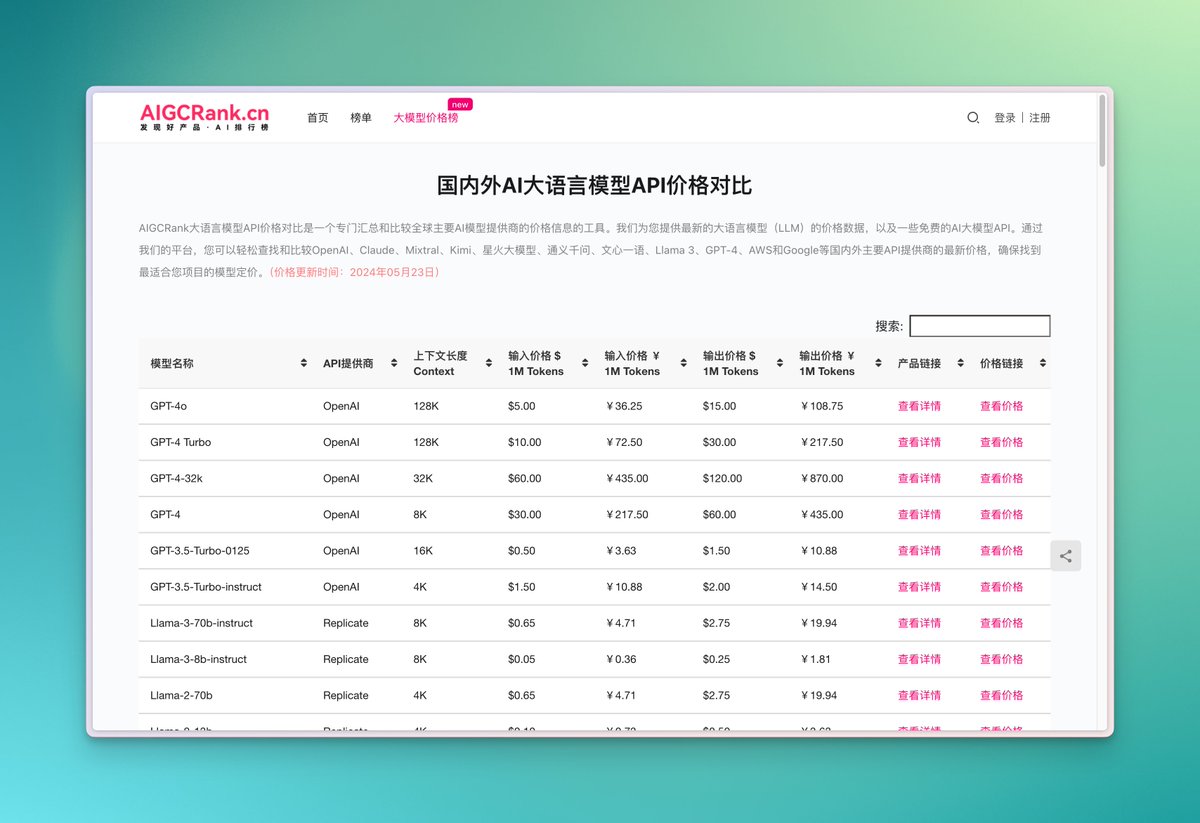This screenshot has height=823, width=1200.
Task: Sort by API提供商 column arrows
Action: [394, 363]
